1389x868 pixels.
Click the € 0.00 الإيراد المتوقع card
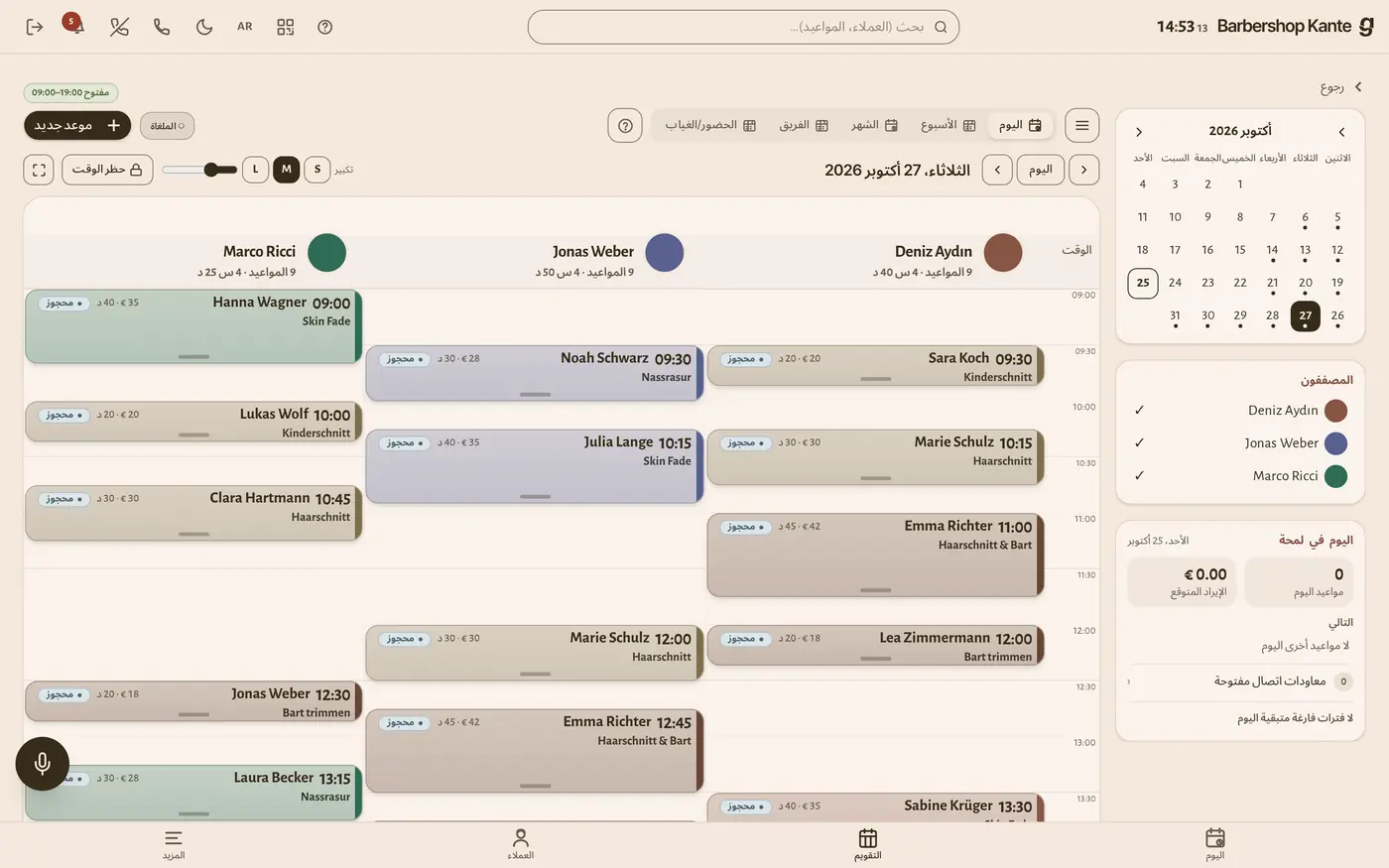pos(1182,581)
